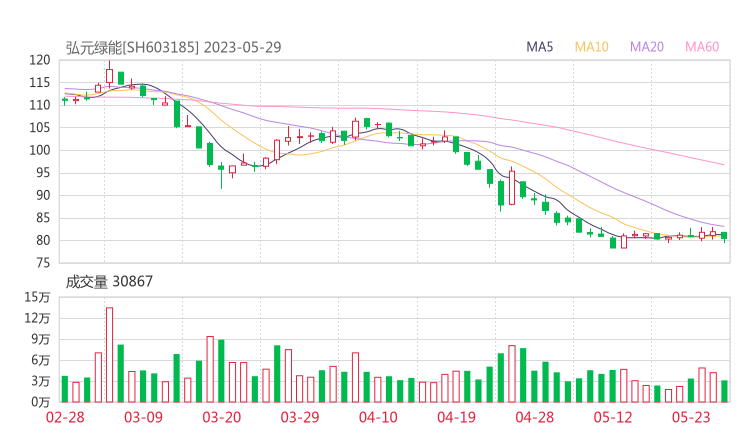The height and width of the screenshot is (440, 740).
Task: Click the 90 price axis label
Action: [x=43, y=195]
